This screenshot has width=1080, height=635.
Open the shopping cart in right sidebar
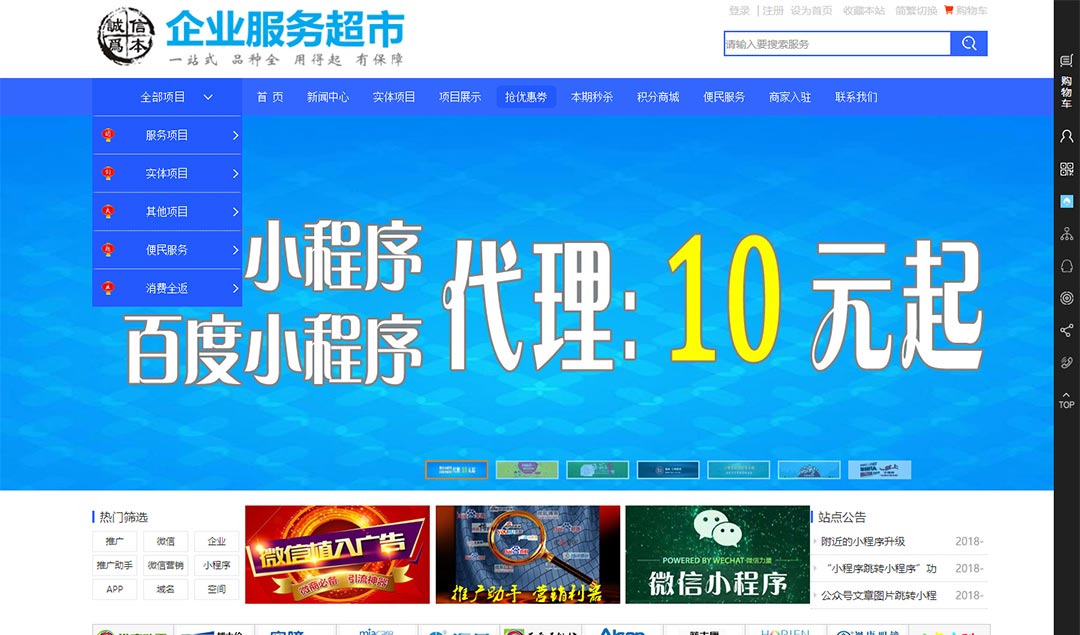(x=1066, y=80)
